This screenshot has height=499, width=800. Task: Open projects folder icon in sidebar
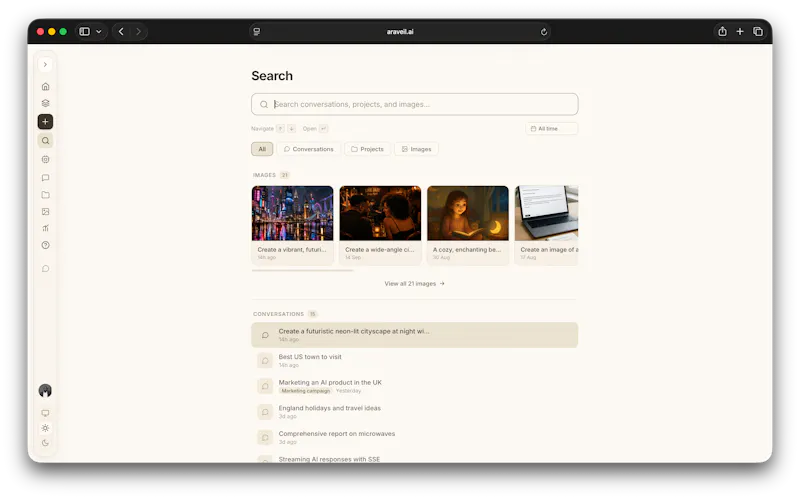(x=45, y=194)
